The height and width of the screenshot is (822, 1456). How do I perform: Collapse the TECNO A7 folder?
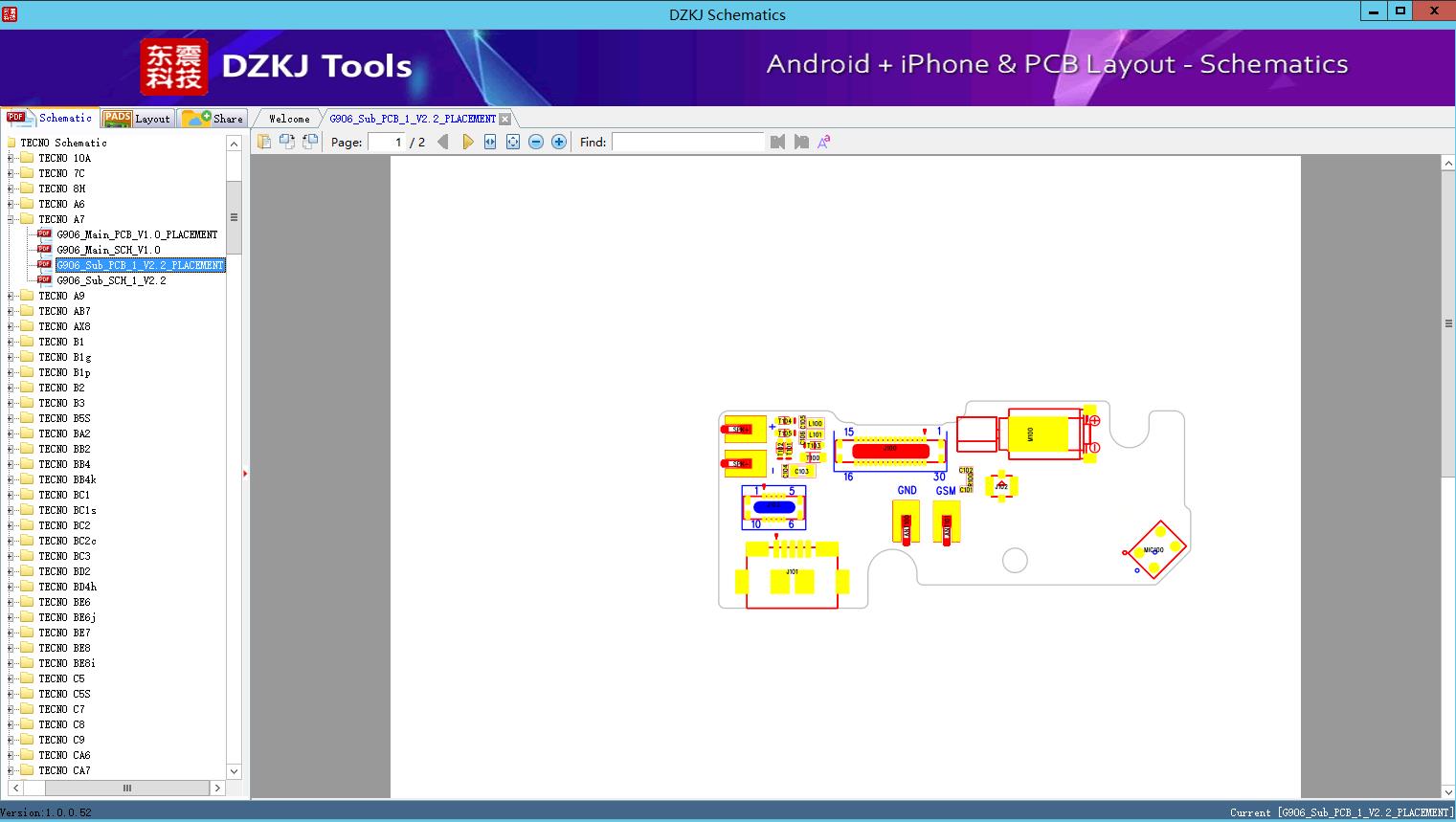(x=11, y=219)
